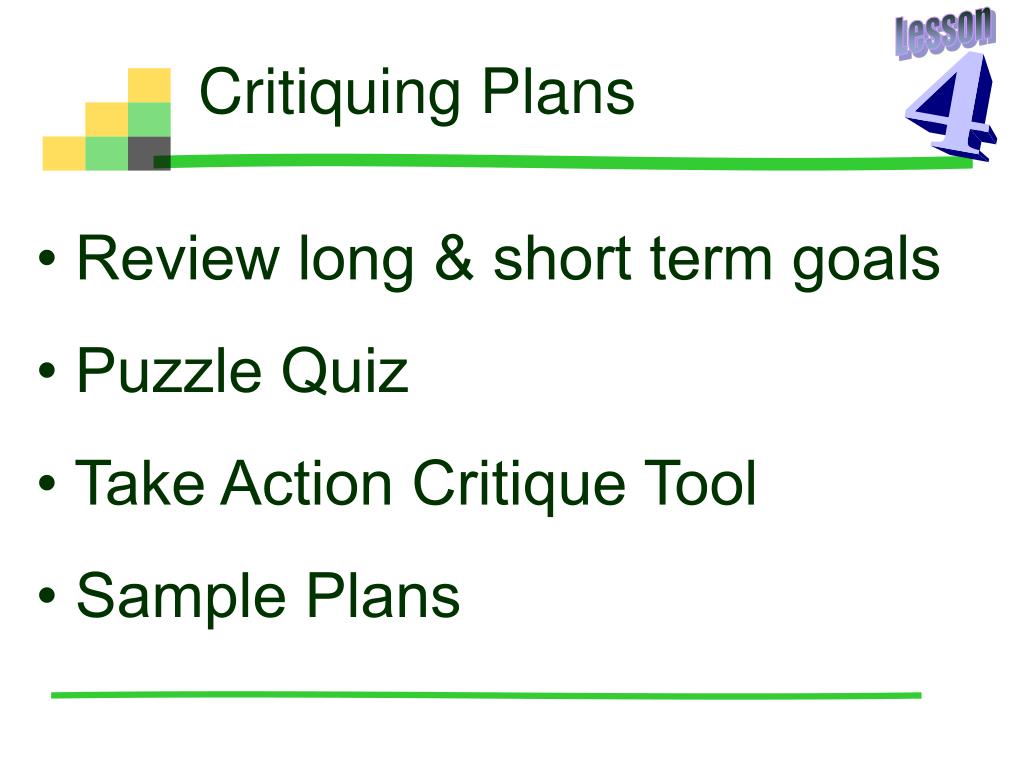Select the large blue number 4 graphic
This screenshot has width=1024, height=768.
click(951, 106)
